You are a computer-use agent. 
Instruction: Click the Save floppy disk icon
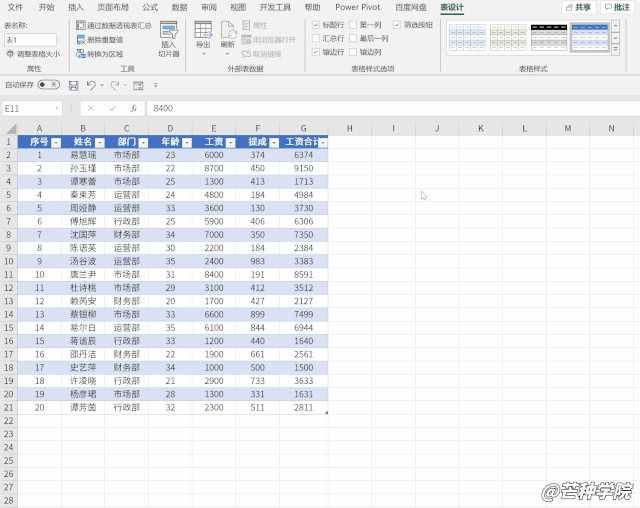tap(73, 86)
